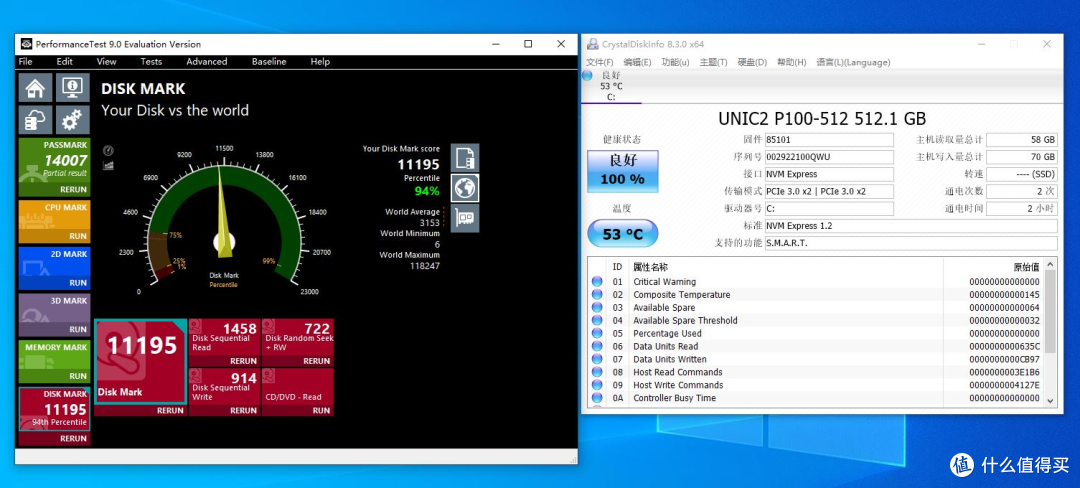Rerun the Disk Random Seek + RW test
1080x488 pixels.
[317, 361]
